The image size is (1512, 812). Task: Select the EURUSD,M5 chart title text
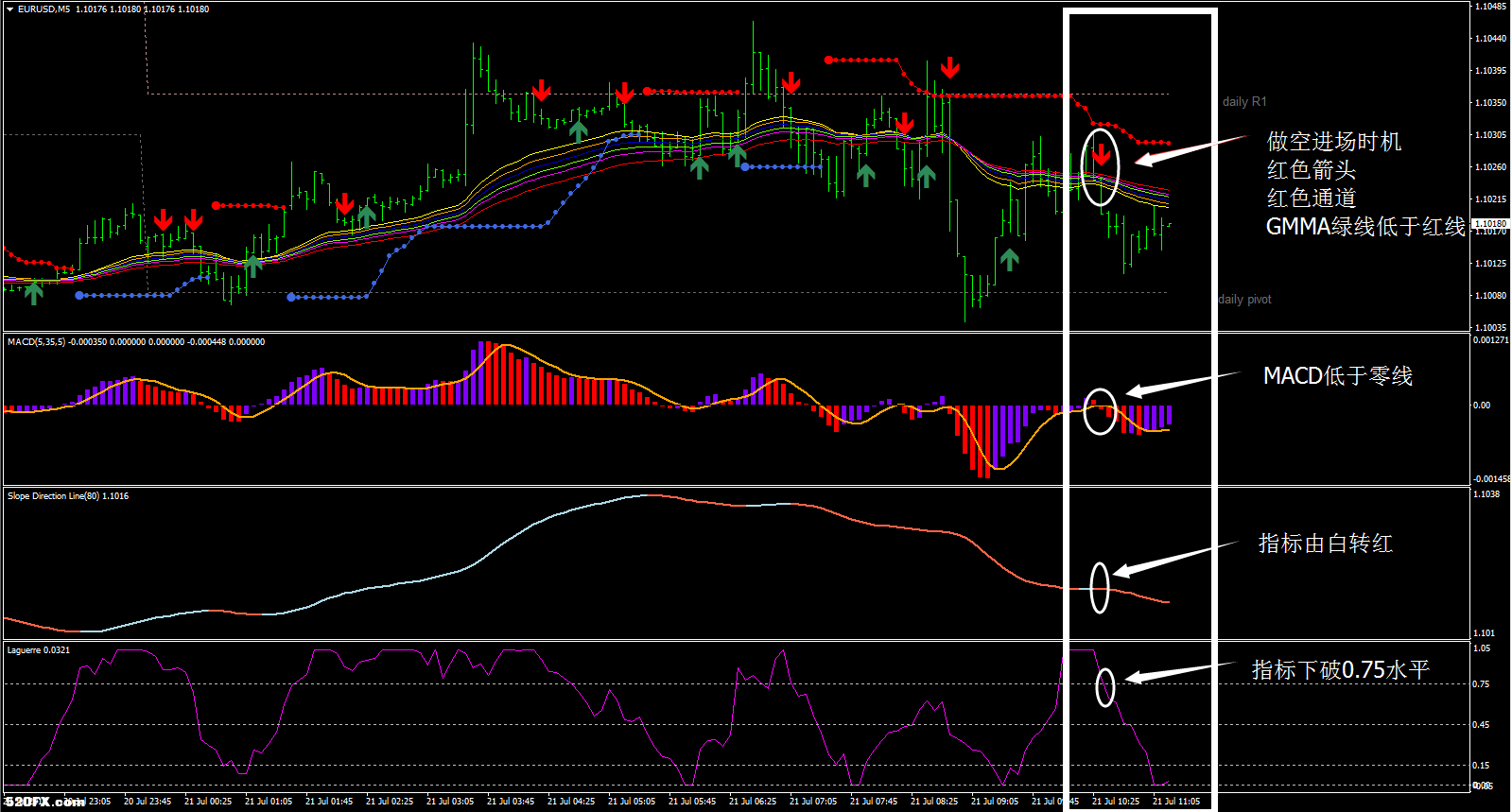coord(43,9)
